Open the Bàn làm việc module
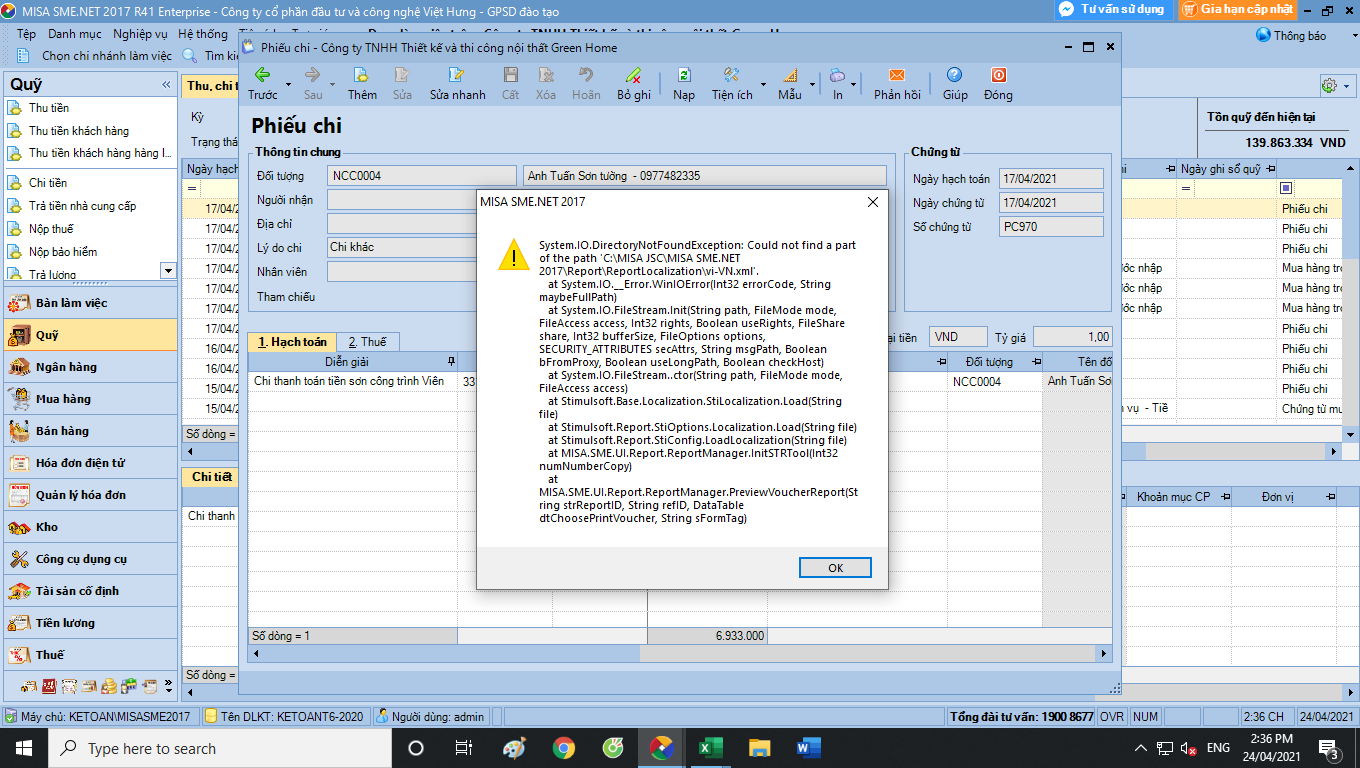The image size is (1360, 768). click(x=91, y=303)
